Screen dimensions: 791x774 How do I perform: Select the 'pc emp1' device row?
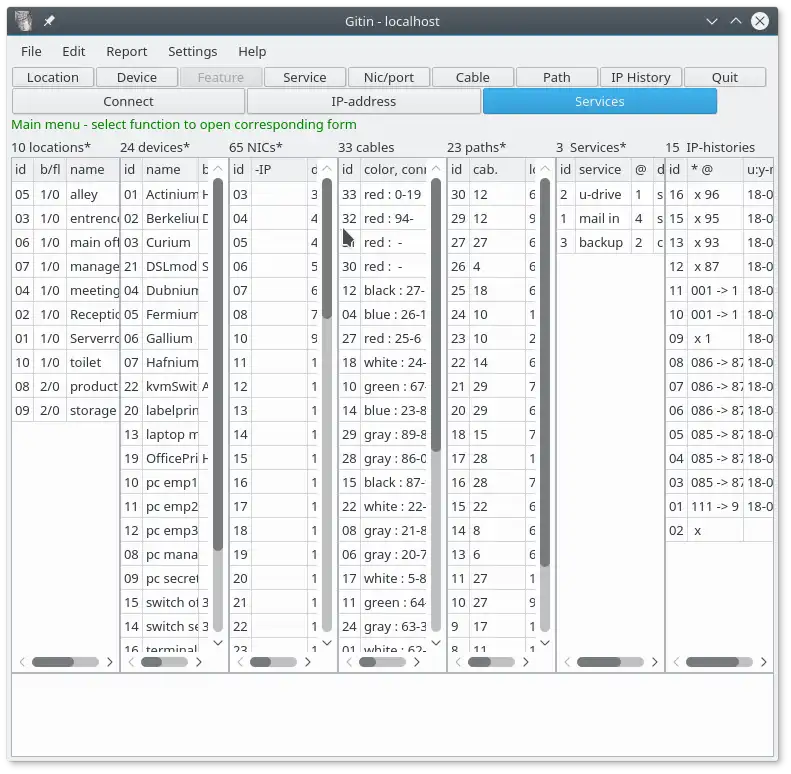tap(165, 483)
